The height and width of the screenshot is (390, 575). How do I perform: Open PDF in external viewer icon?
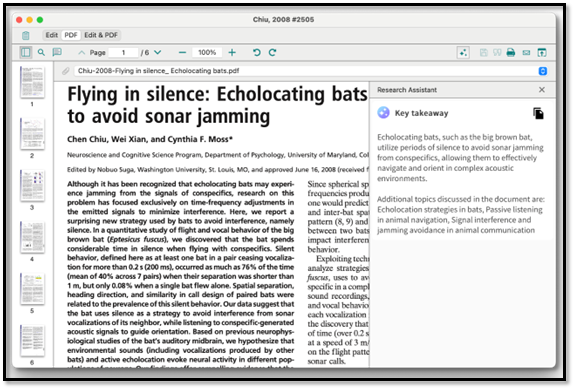click(542, 53)
